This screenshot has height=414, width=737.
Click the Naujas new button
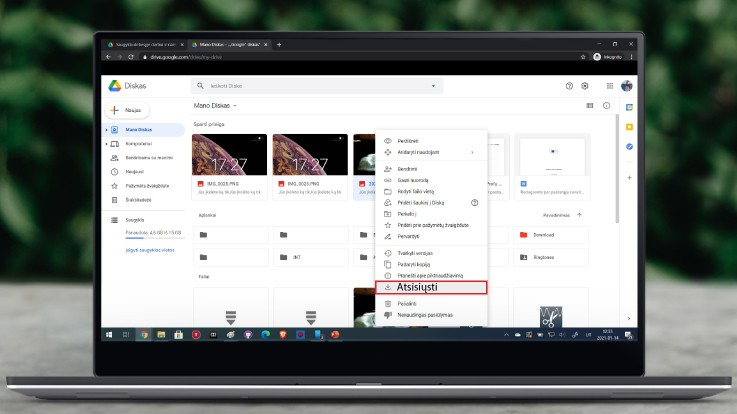click(128, 110)
